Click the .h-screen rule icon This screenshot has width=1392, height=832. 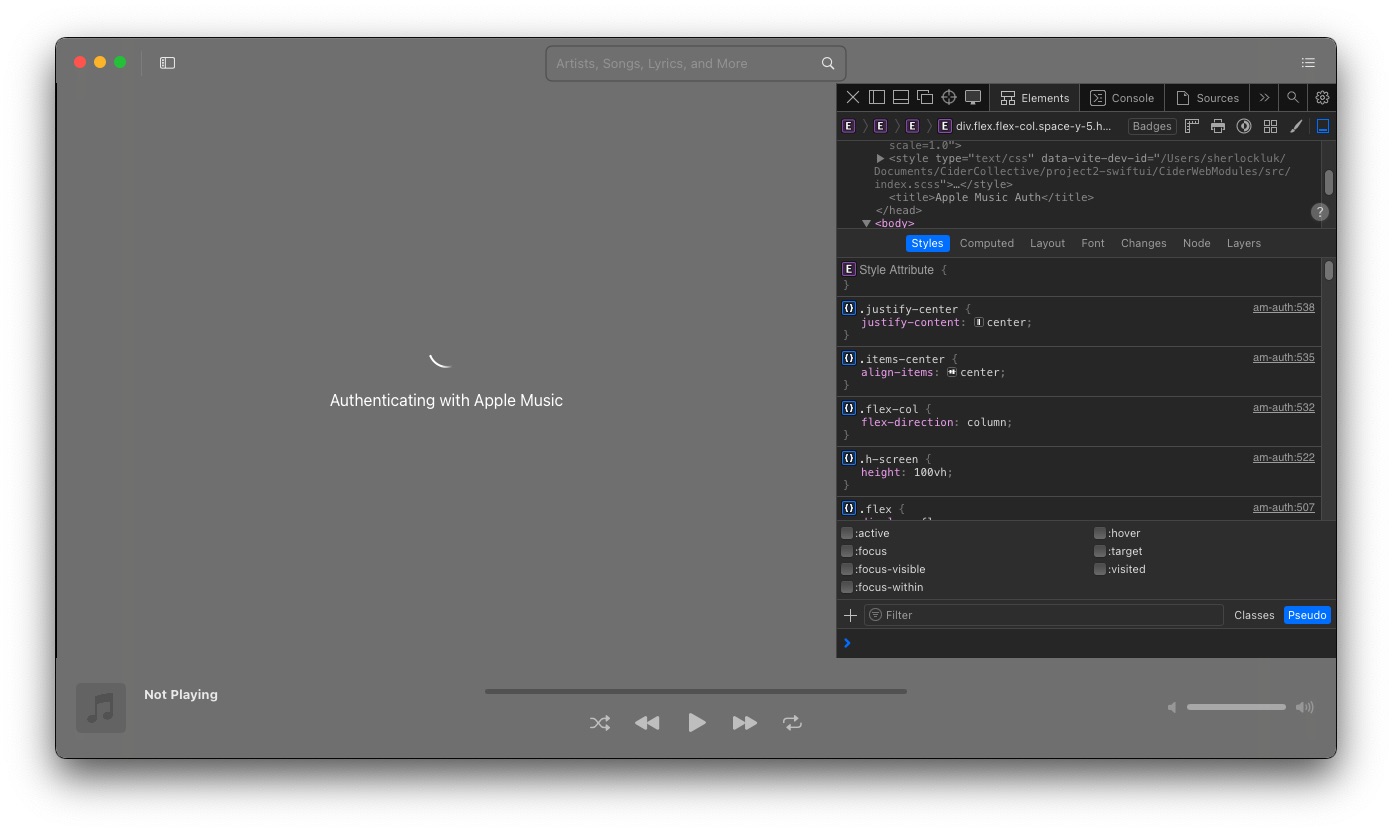pos(849,458)
